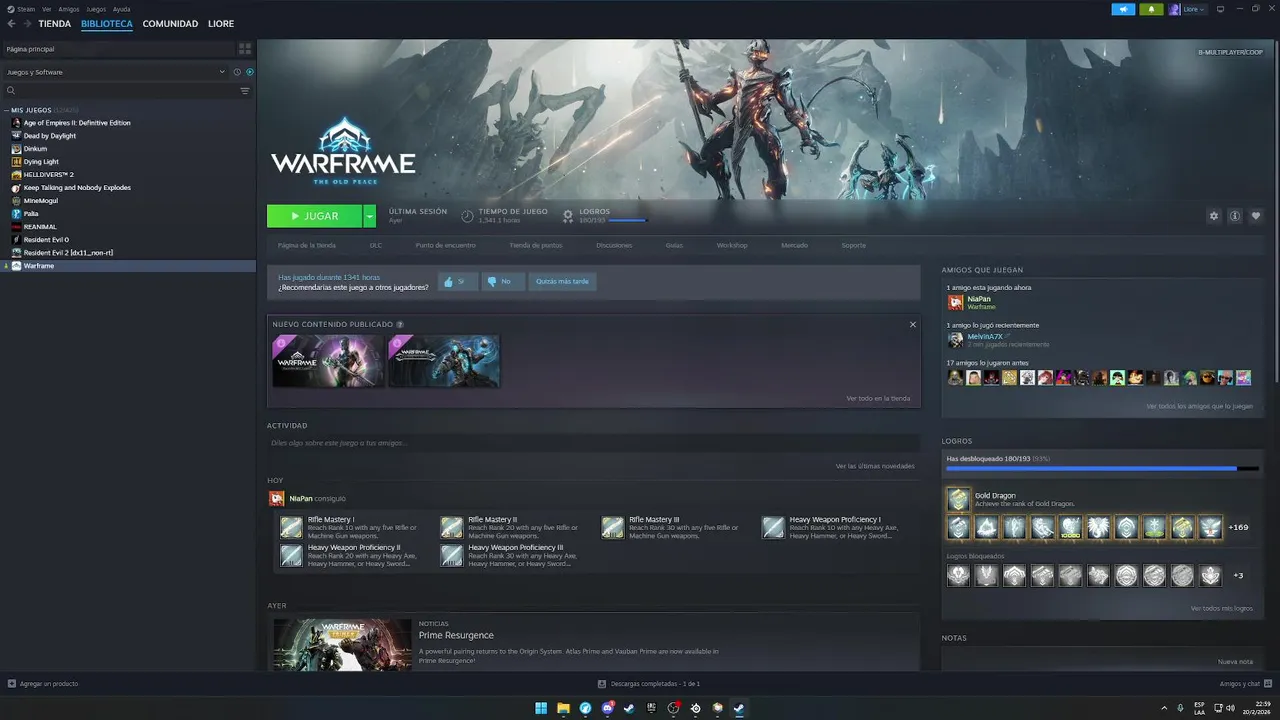Open the Juegos y Software filter dropdown
1280x720 pixels.
[115, 72]
